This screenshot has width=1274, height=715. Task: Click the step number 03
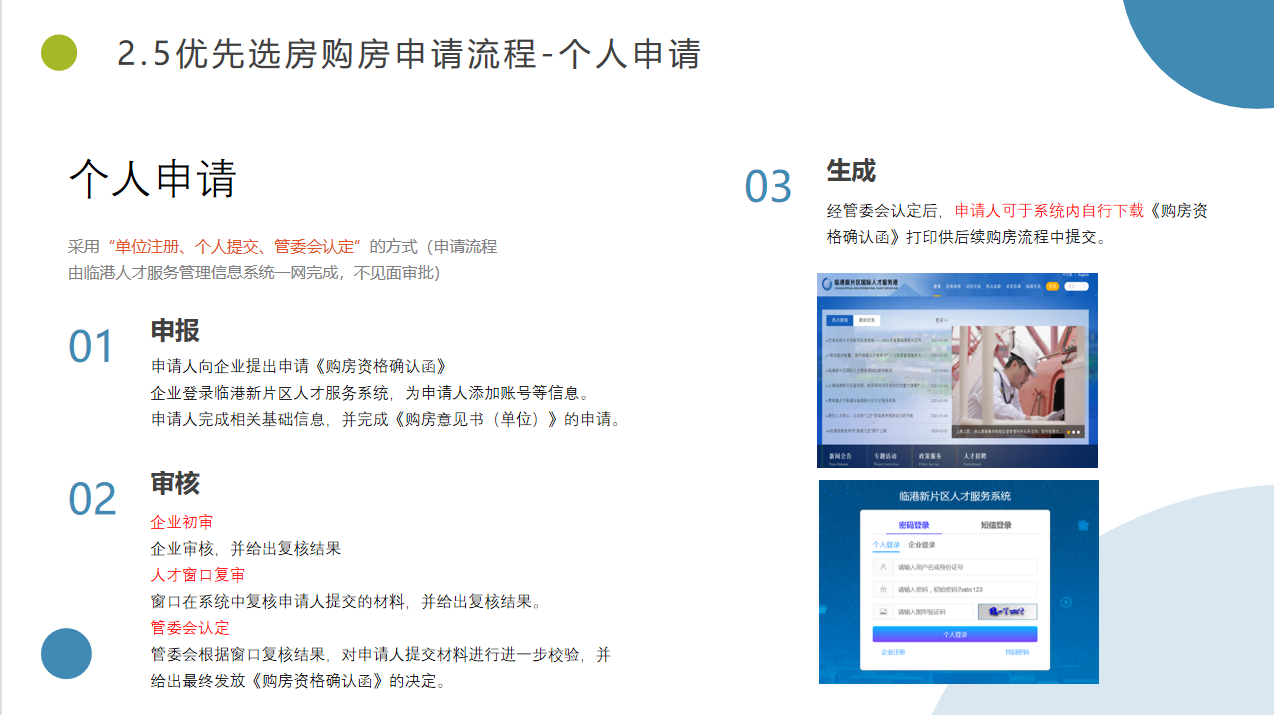(768, 187)
